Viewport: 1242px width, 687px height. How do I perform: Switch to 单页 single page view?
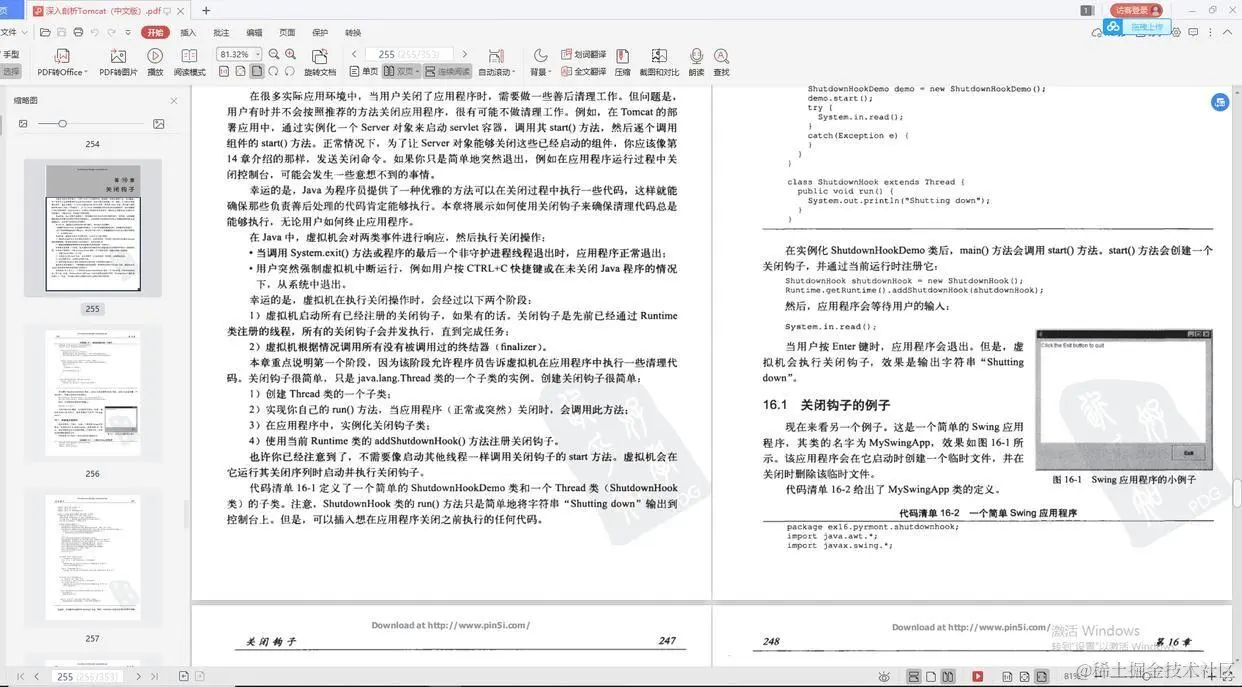coord(363,71)
